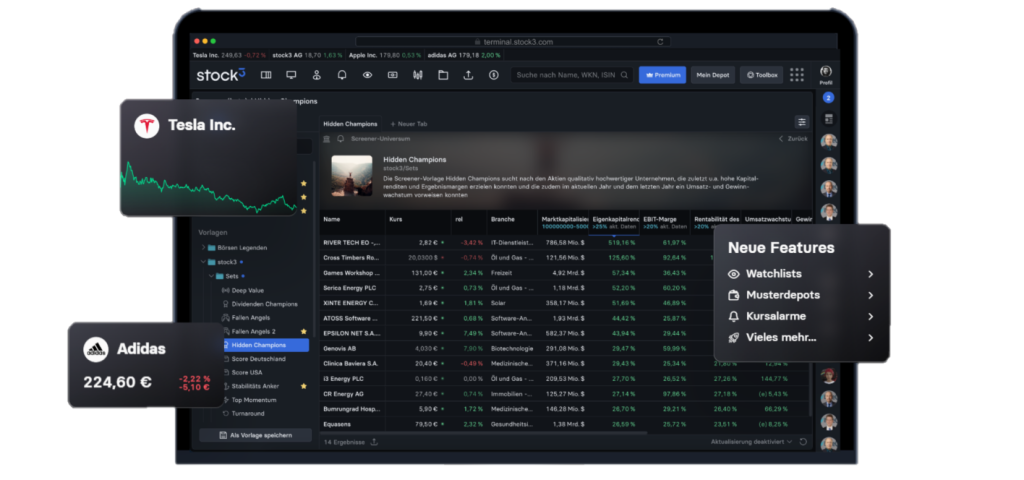The image size is (1024, 480).
Task: Click the upload/export icon in top toolbar
Action: click(x=467, y=75)
